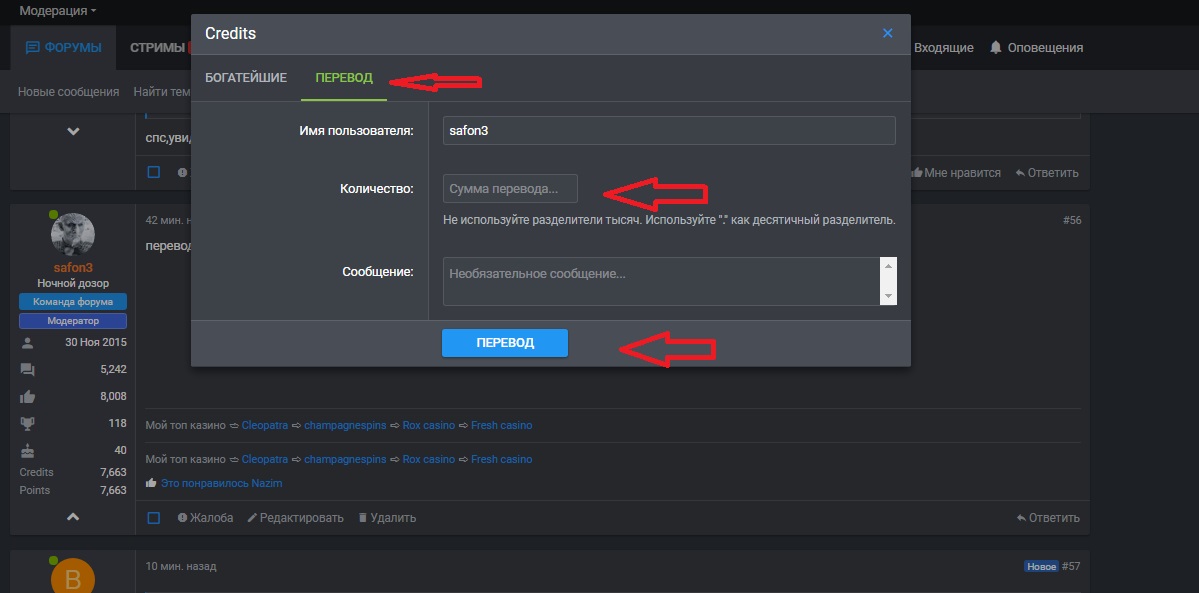Click the Жалоба report icon in post #56
1199x593 pixels.
[x=183, y=518]
